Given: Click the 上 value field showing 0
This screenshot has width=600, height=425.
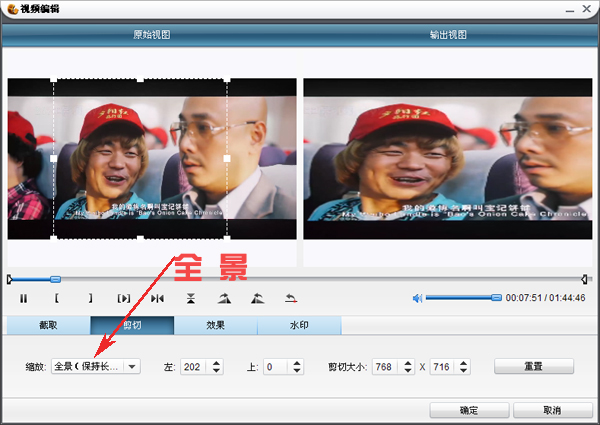Looking at the screenshot, I should click(276, 367).
